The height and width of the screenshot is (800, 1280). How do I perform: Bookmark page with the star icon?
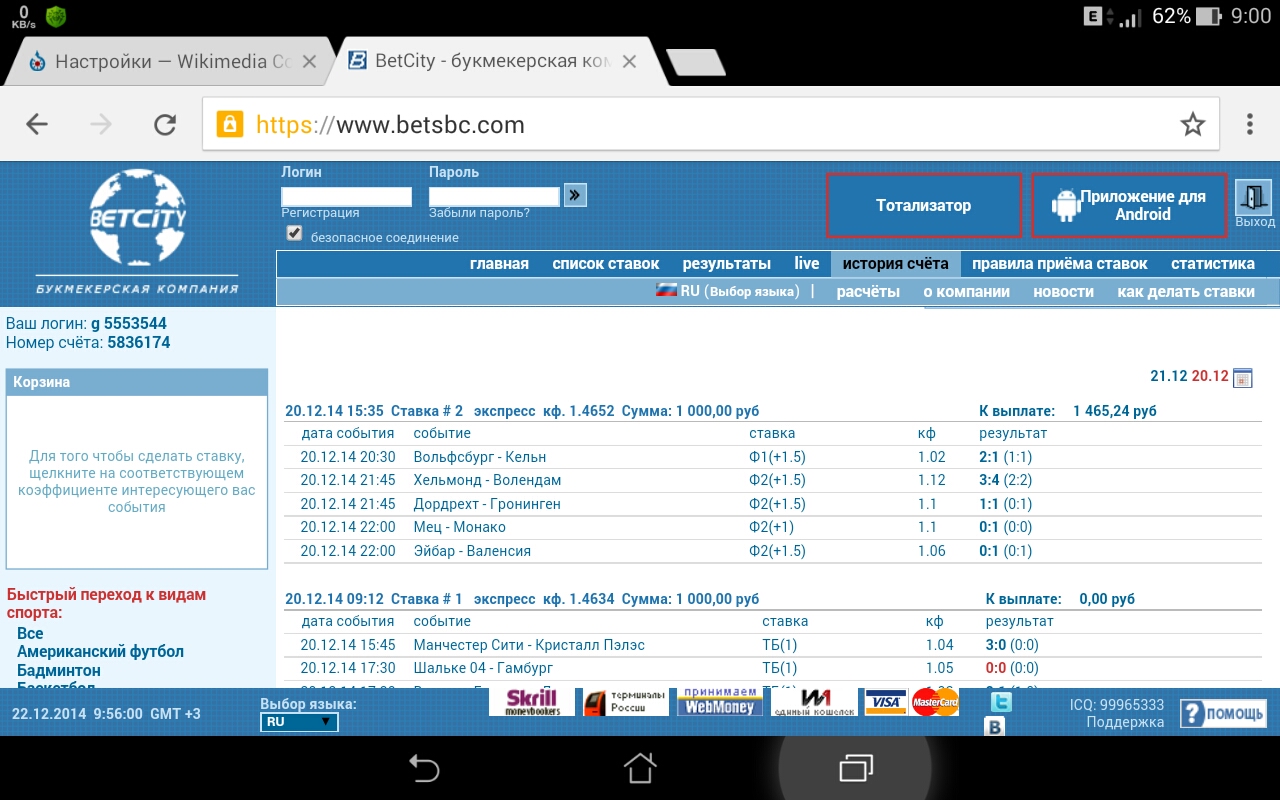click(x=1192, y=124)
